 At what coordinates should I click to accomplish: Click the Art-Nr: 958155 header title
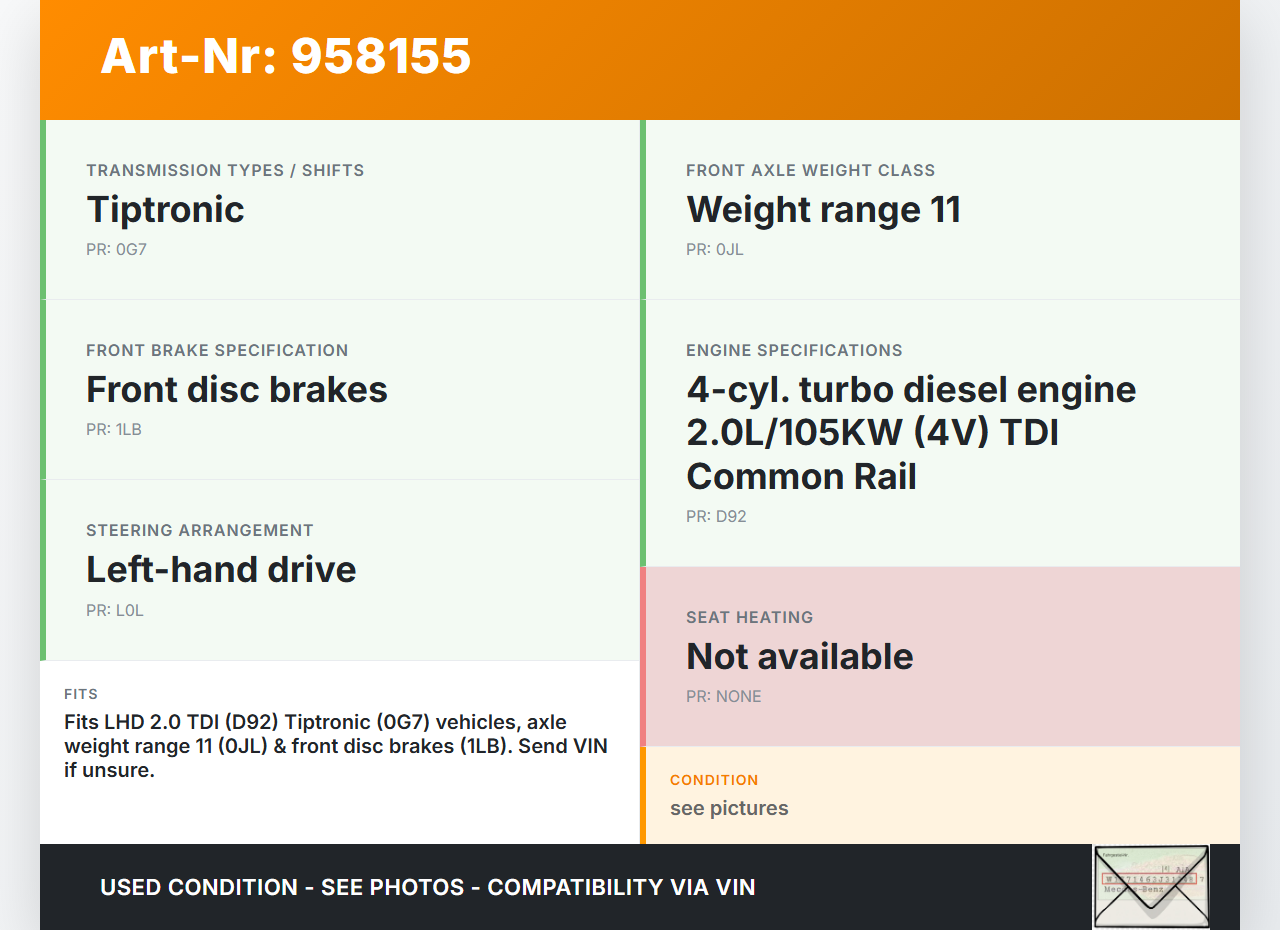(x=286, y=56)
